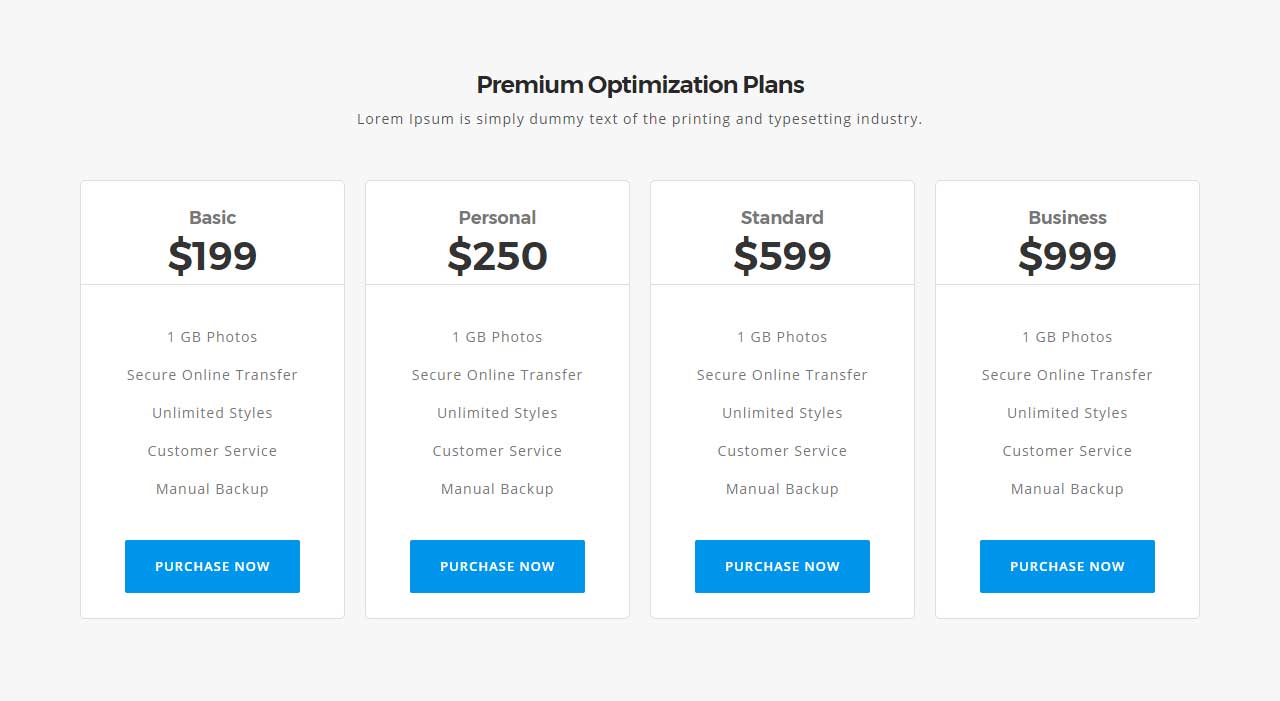Click 1 GB Photos in the Basic plan
This screenshot has height=701, width=1280.
click(212, 337)
